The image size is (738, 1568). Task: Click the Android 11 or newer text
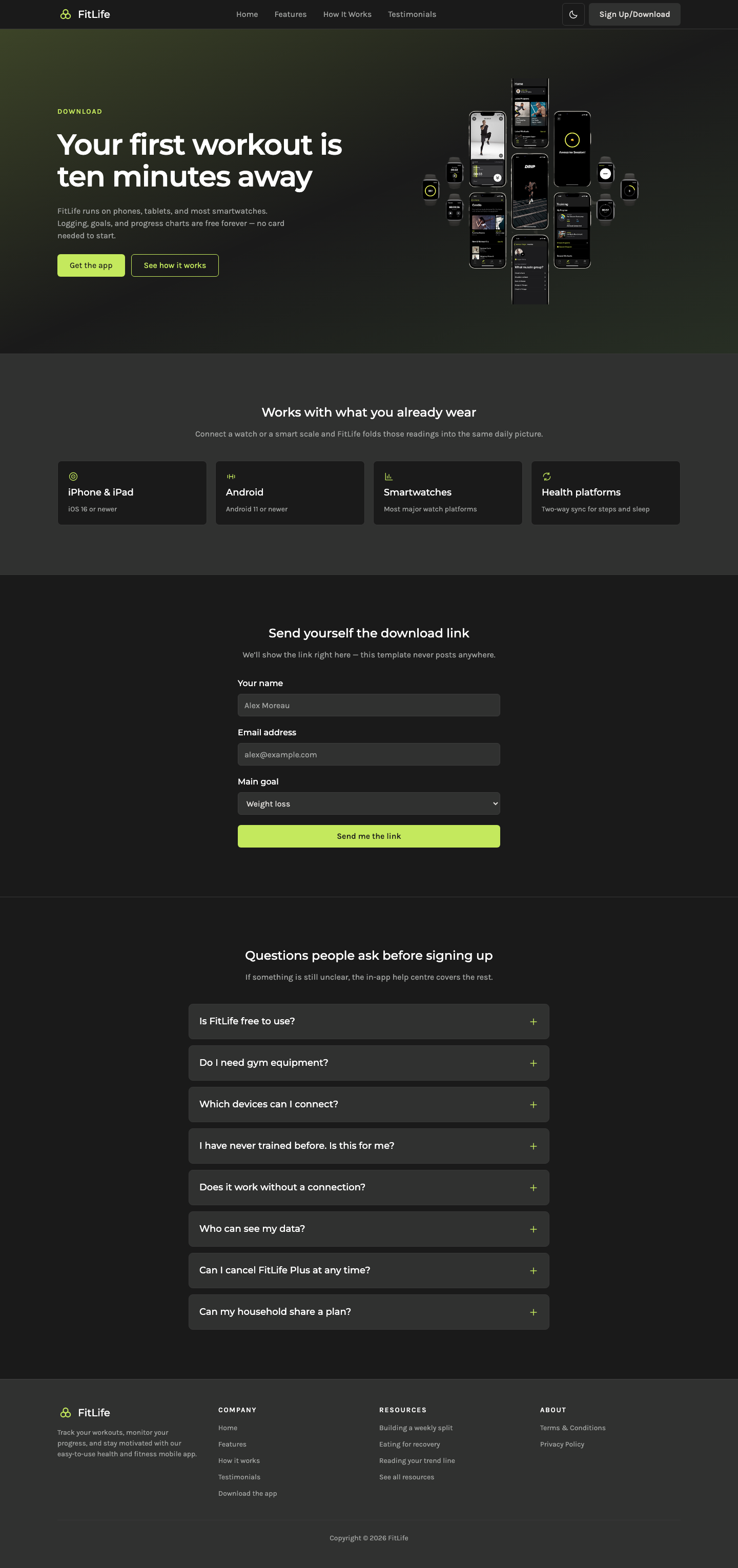[256, 509]
